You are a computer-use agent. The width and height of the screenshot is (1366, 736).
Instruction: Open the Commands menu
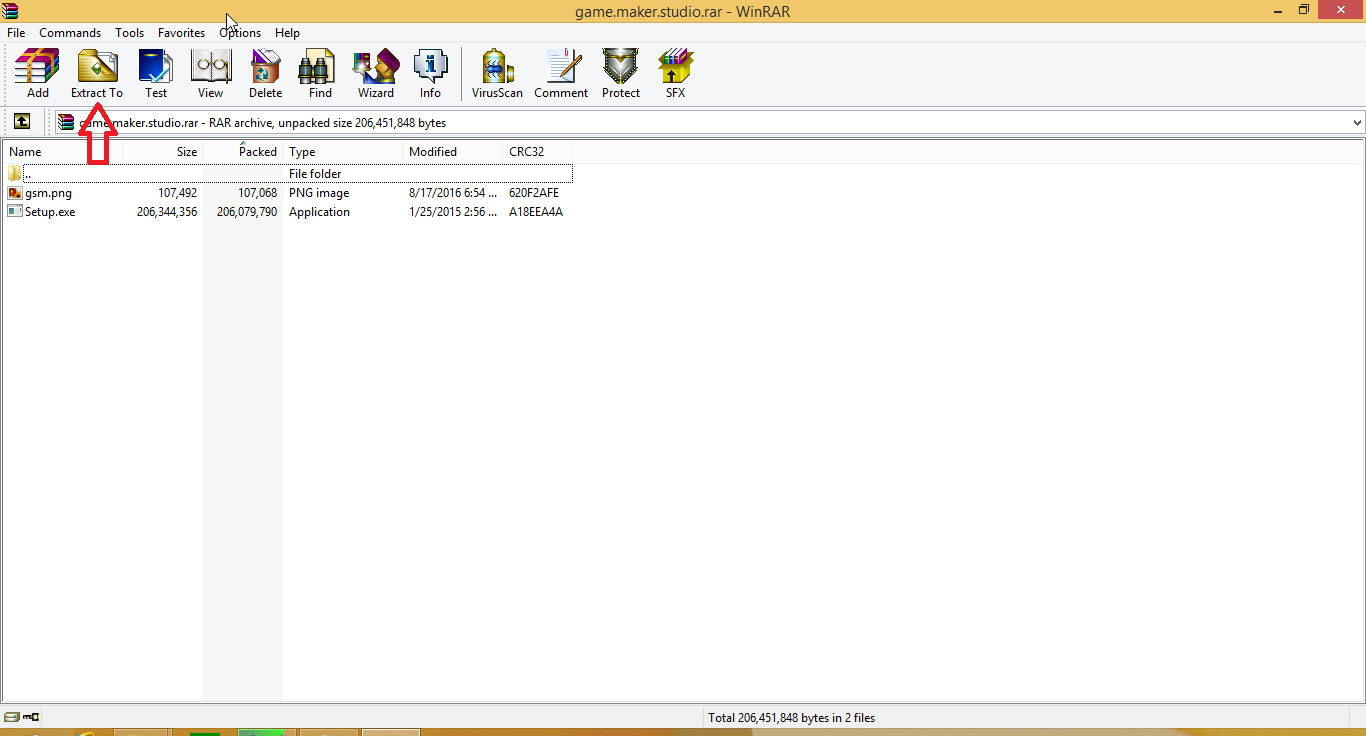tap(70, 33)
